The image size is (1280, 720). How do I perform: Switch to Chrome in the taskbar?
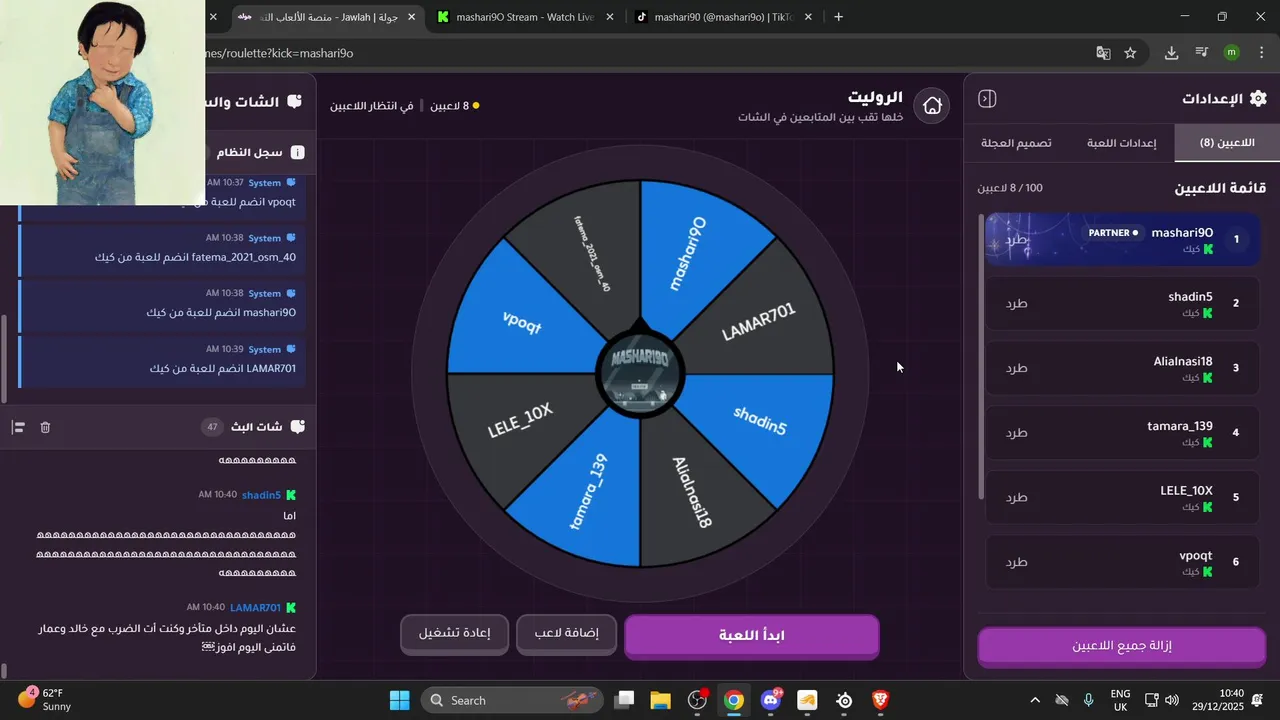(x=734, y=700)
